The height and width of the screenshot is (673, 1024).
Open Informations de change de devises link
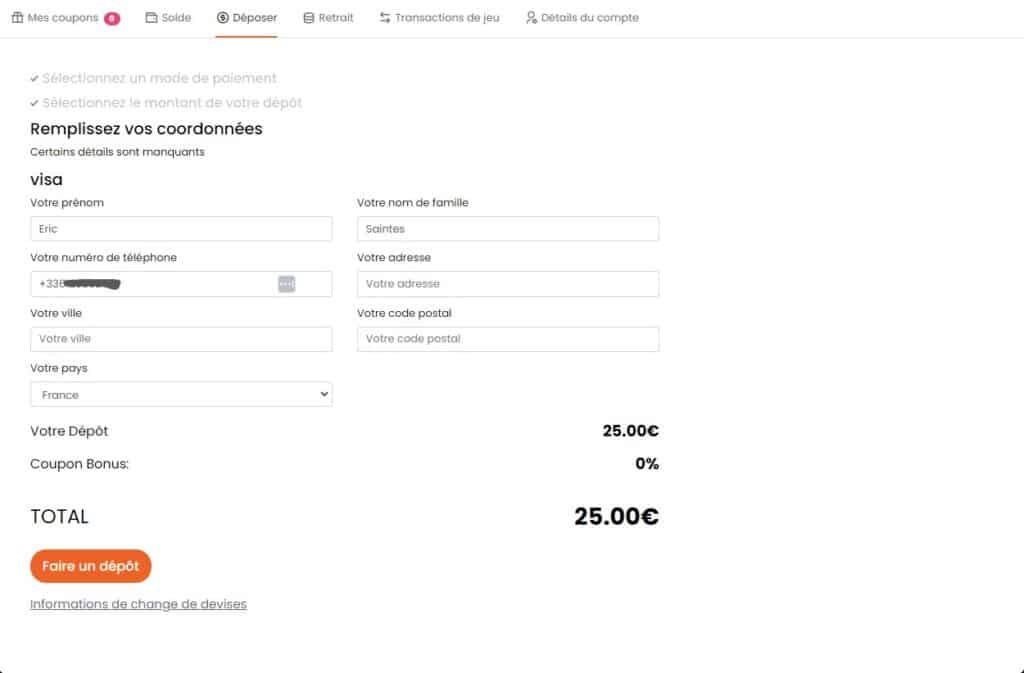tap(138, 604)
